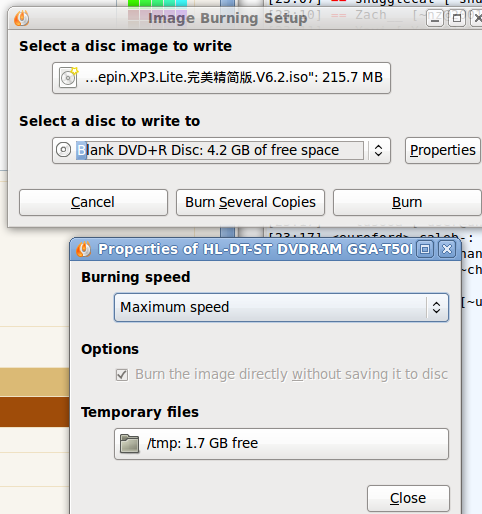
Task: Maximize the Image Burning Setup window
Action: [x=457, y=18]
